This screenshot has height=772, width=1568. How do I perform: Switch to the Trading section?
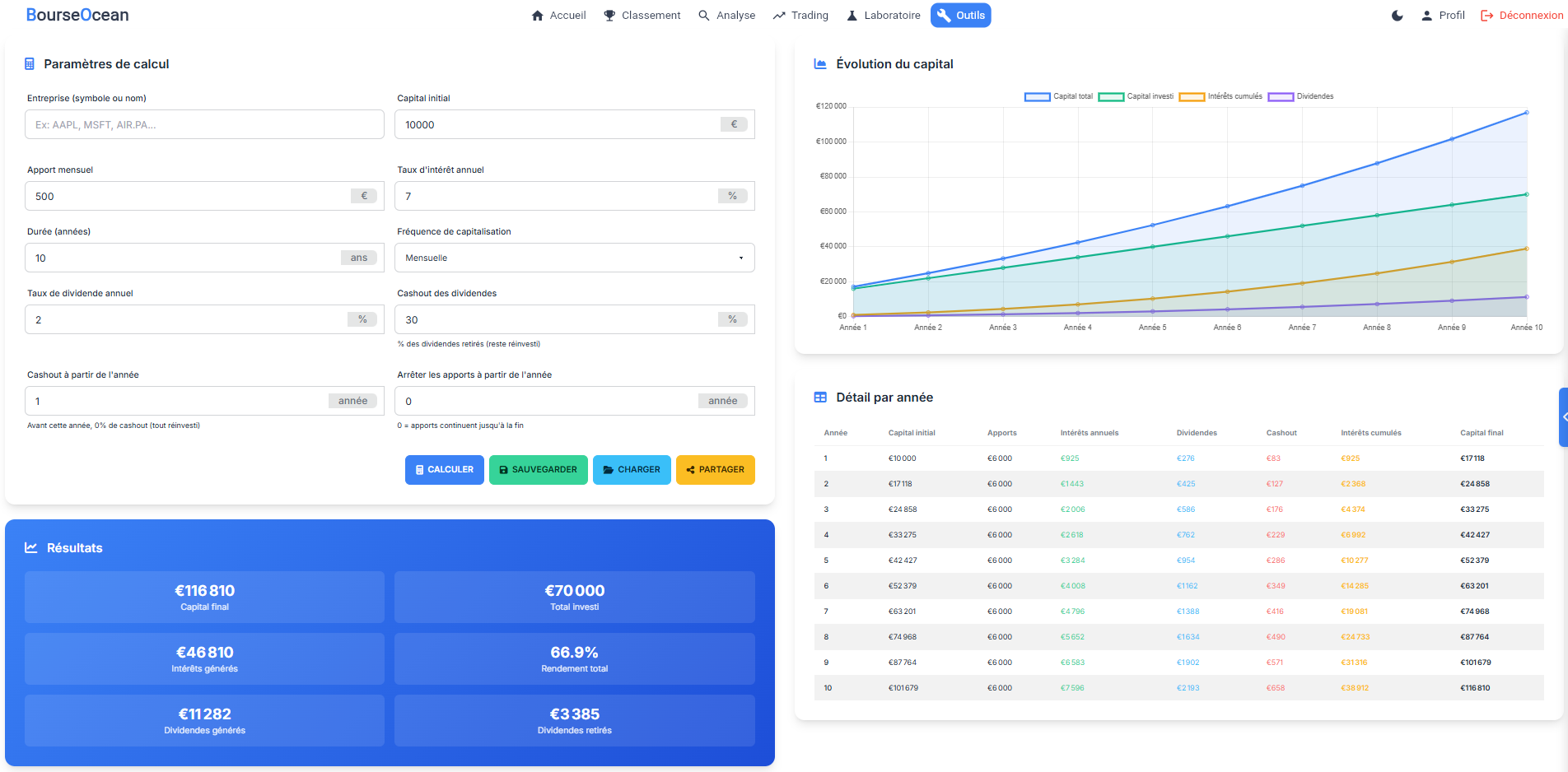[x=800, y=16]
